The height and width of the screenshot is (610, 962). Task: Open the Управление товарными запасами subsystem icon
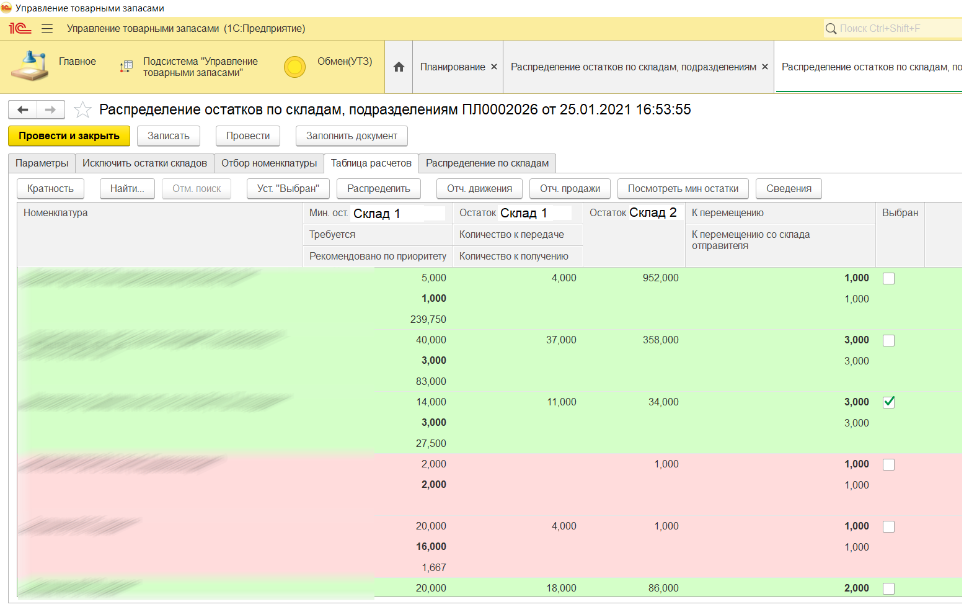[x=126, y=67]
